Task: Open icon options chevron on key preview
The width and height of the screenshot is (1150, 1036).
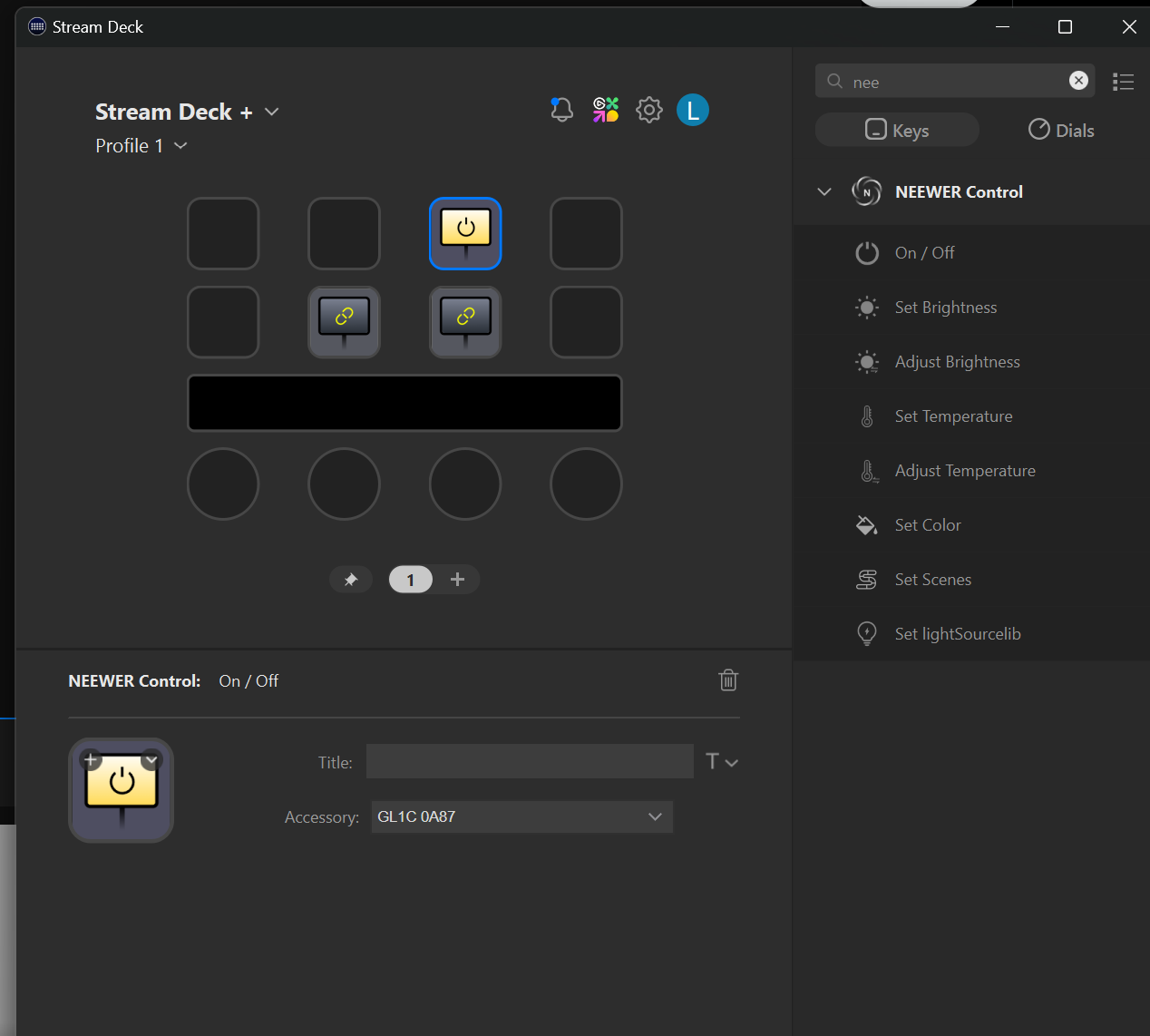Action: click(151, 759)
